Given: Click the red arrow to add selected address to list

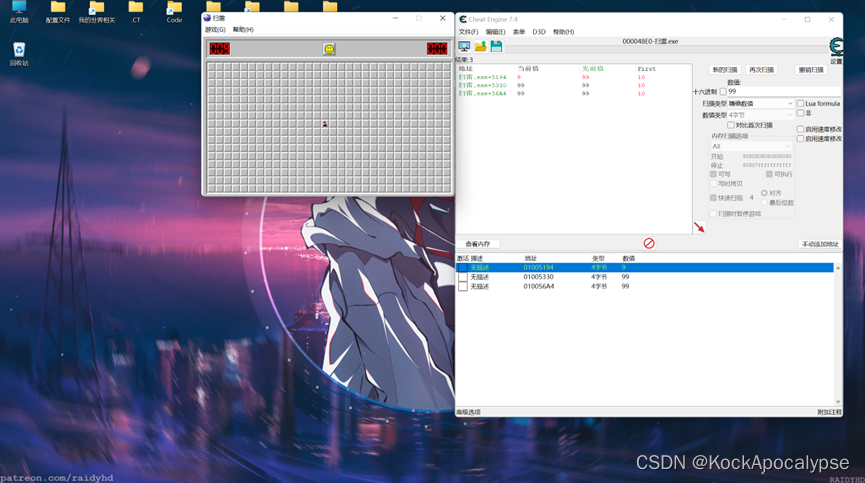Looking at the screenshot, I should pyautogui.click(x=699, y=227).
